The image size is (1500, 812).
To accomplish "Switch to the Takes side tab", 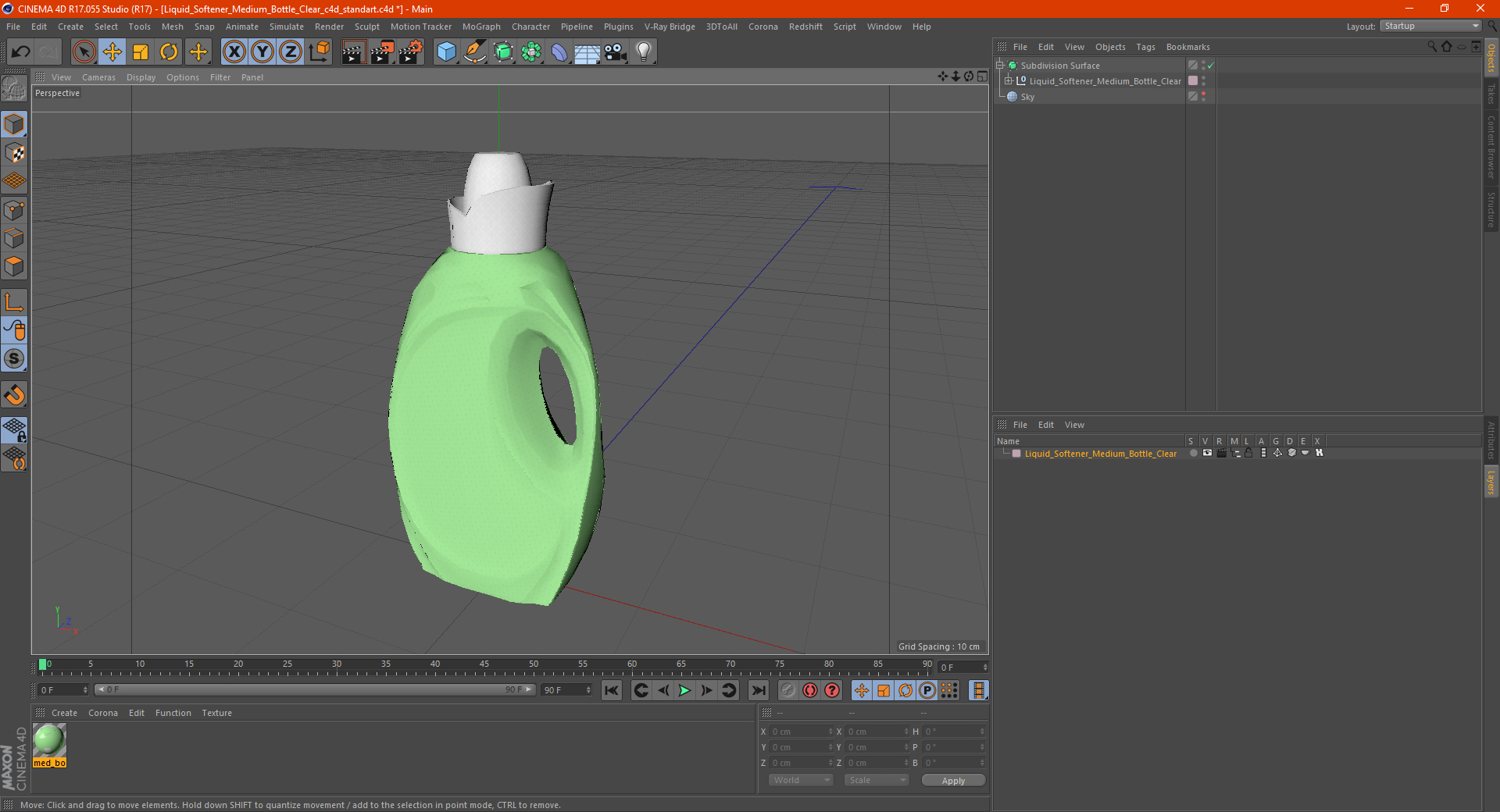I will [1491, 94].
